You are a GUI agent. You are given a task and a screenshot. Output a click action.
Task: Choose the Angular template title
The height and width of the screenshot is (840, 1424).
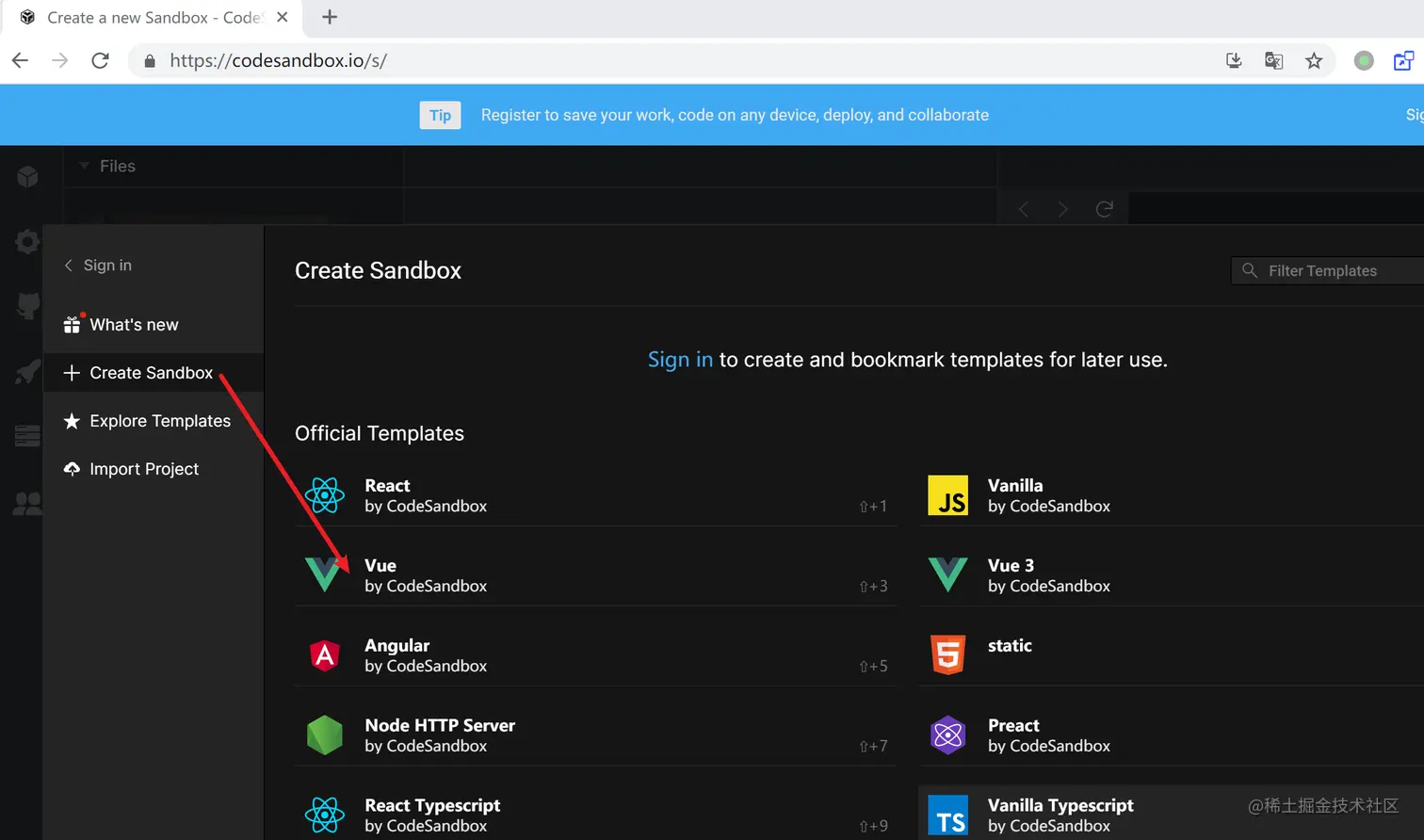click(x=396, y=646)
